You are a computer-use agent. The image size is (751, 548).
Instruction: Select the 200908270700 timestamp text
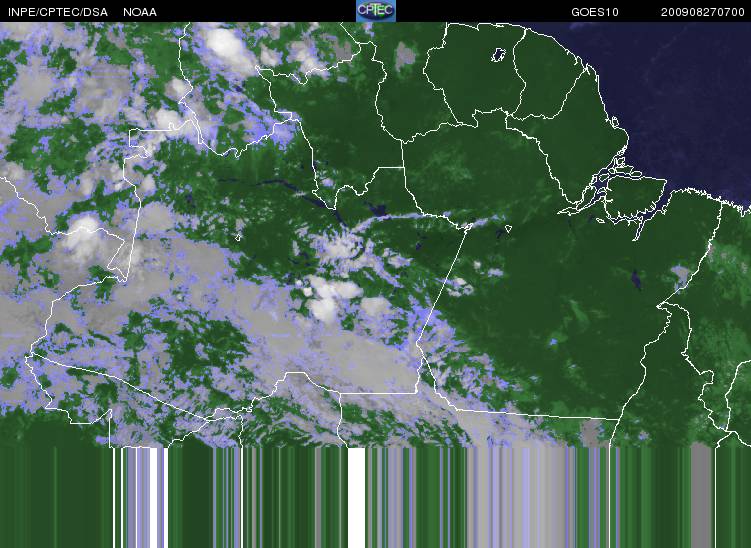pyautogui.click(x=703, y=12)
